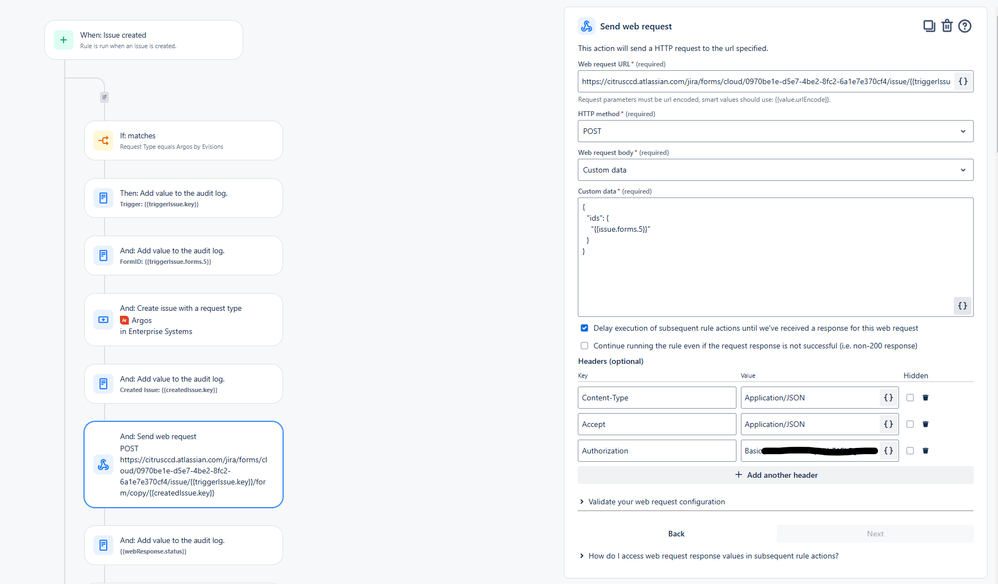Viewport: 998px width, 584px height.
Task: Open smart value picker for Custom data
Action: click(x=962, y=305)
